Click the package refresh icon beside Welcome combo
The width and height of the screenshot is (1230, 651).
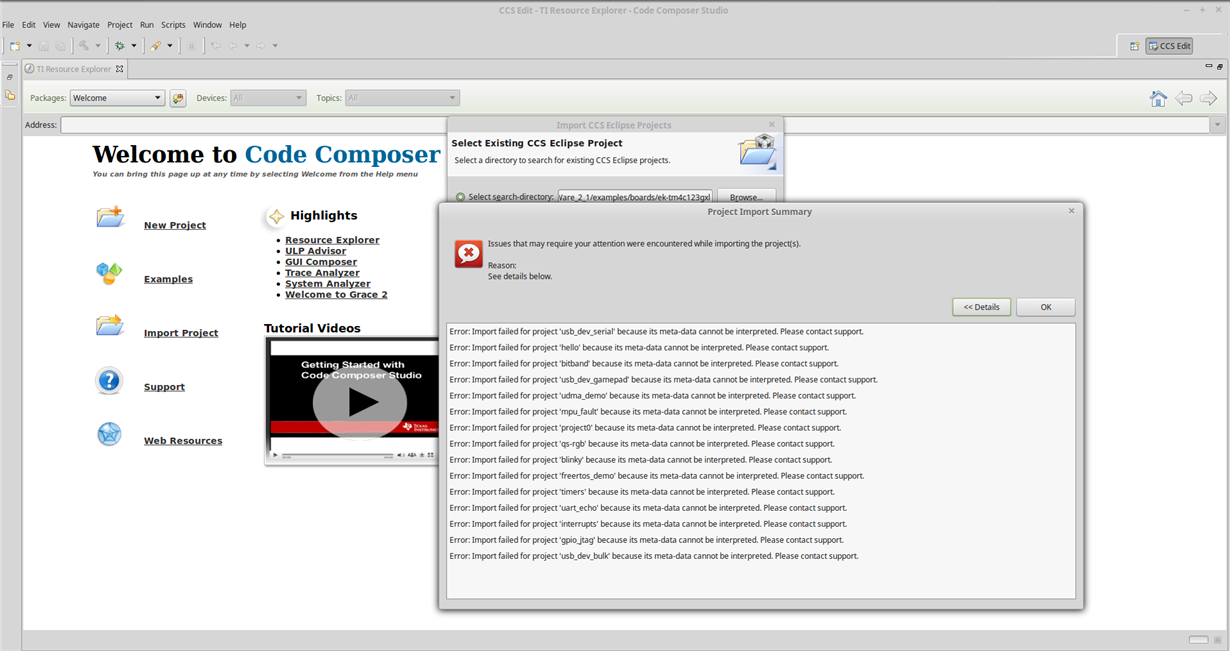click(178, 98)
